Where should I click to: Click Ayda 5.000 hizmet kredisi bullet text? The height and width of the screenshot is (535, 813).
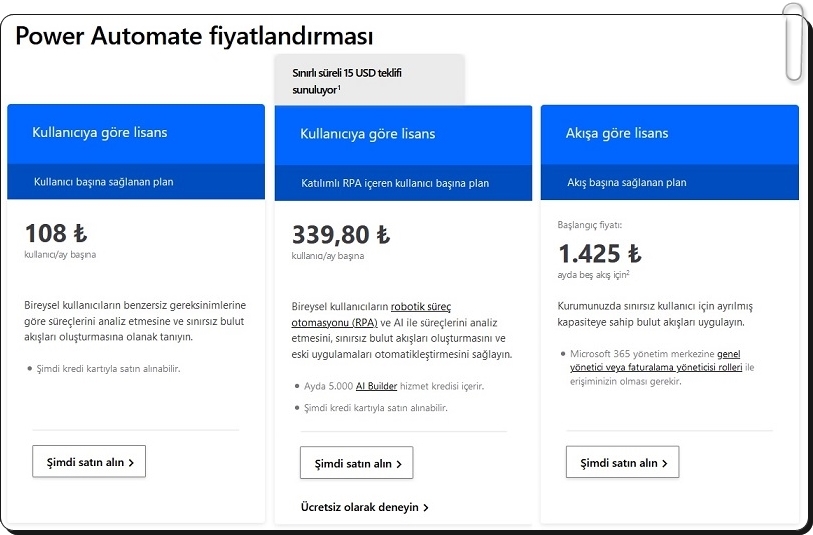(x=394, y=386)
